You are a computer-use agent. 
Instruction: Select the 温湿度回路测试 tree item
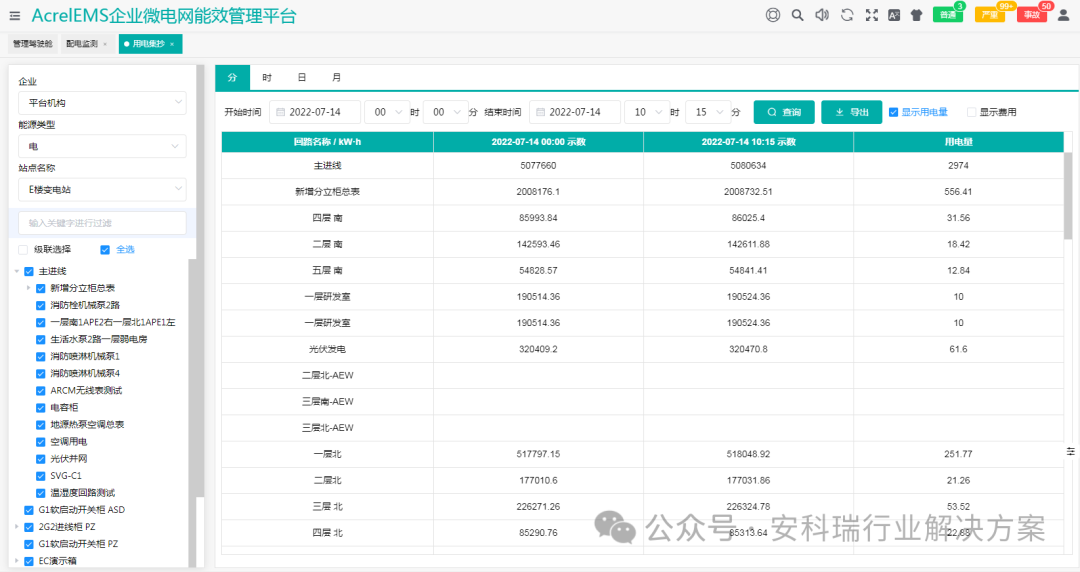click(83, 493)
